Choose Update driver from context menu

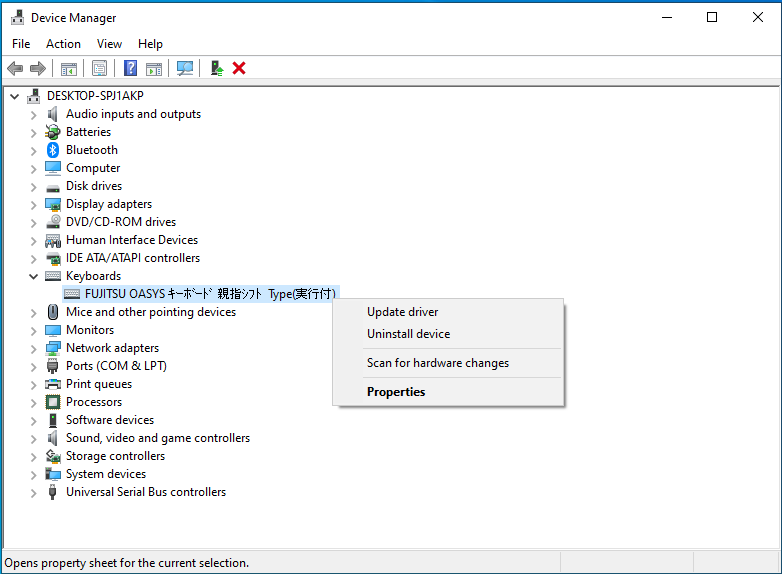coord(448,312)
